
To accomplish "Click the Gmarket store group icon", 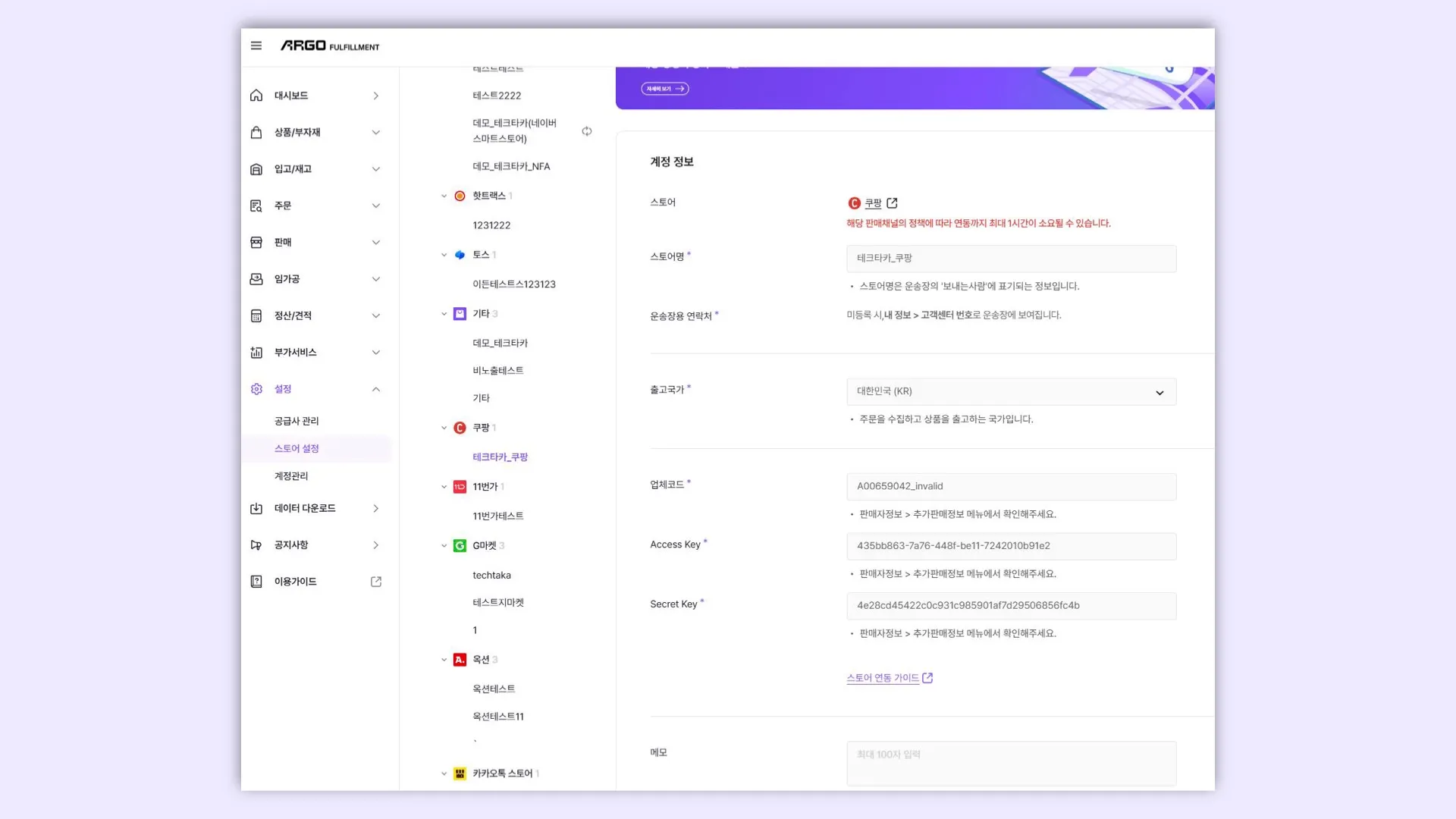I will (460, 546).
